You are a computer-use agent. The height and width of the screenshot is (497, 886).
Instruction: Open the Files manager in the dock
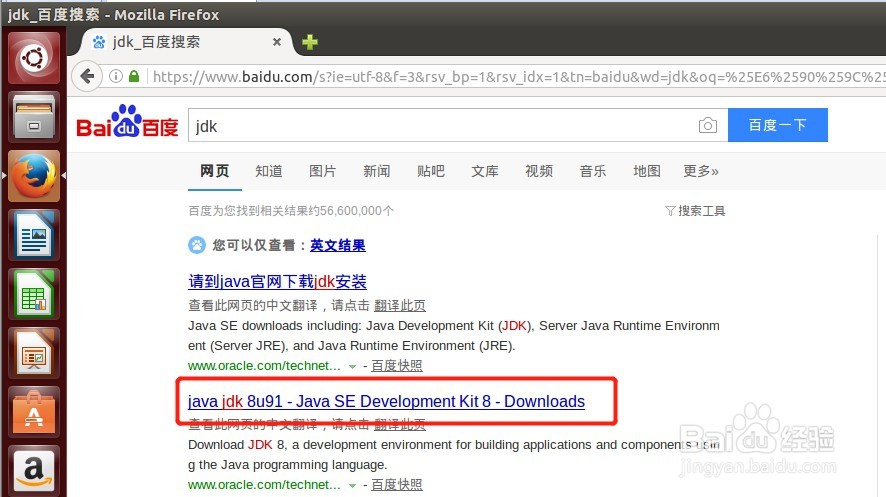(x=34, y=117)
